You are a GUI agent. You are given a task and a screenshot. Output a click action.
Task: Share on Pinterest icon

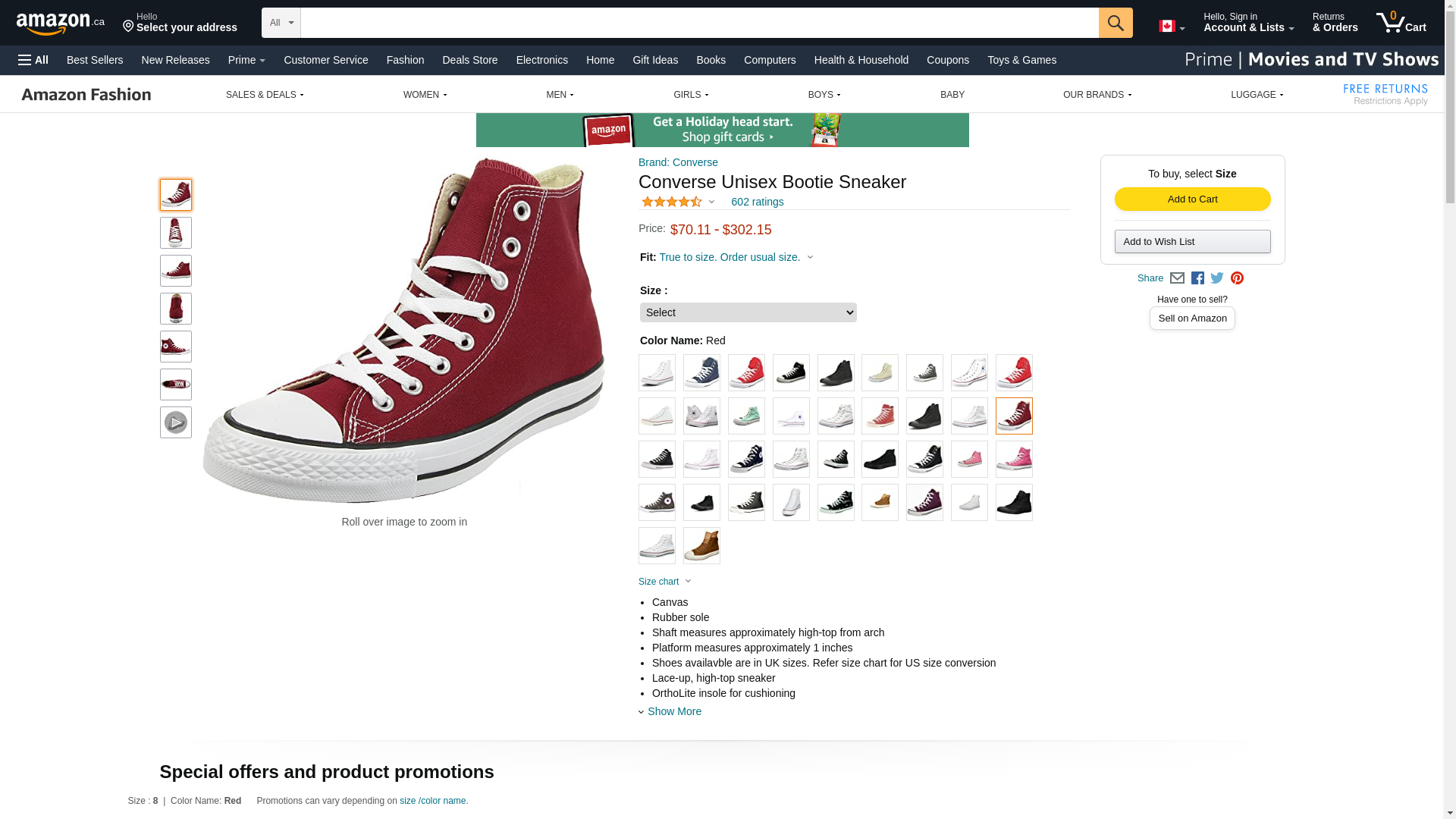click(1237, 278)
